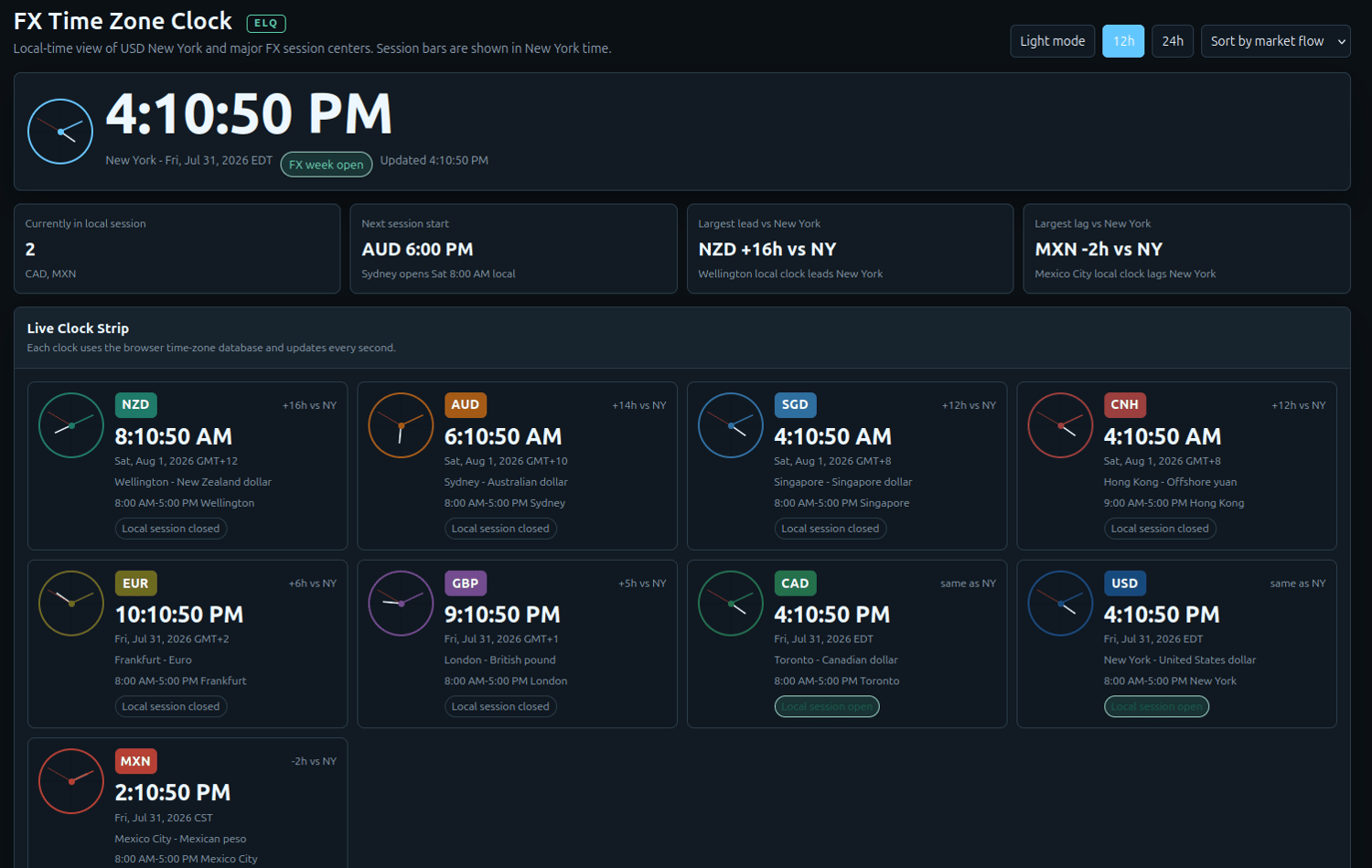
Task: Click the +6h vs NY offset label
Action: point(313,584)
